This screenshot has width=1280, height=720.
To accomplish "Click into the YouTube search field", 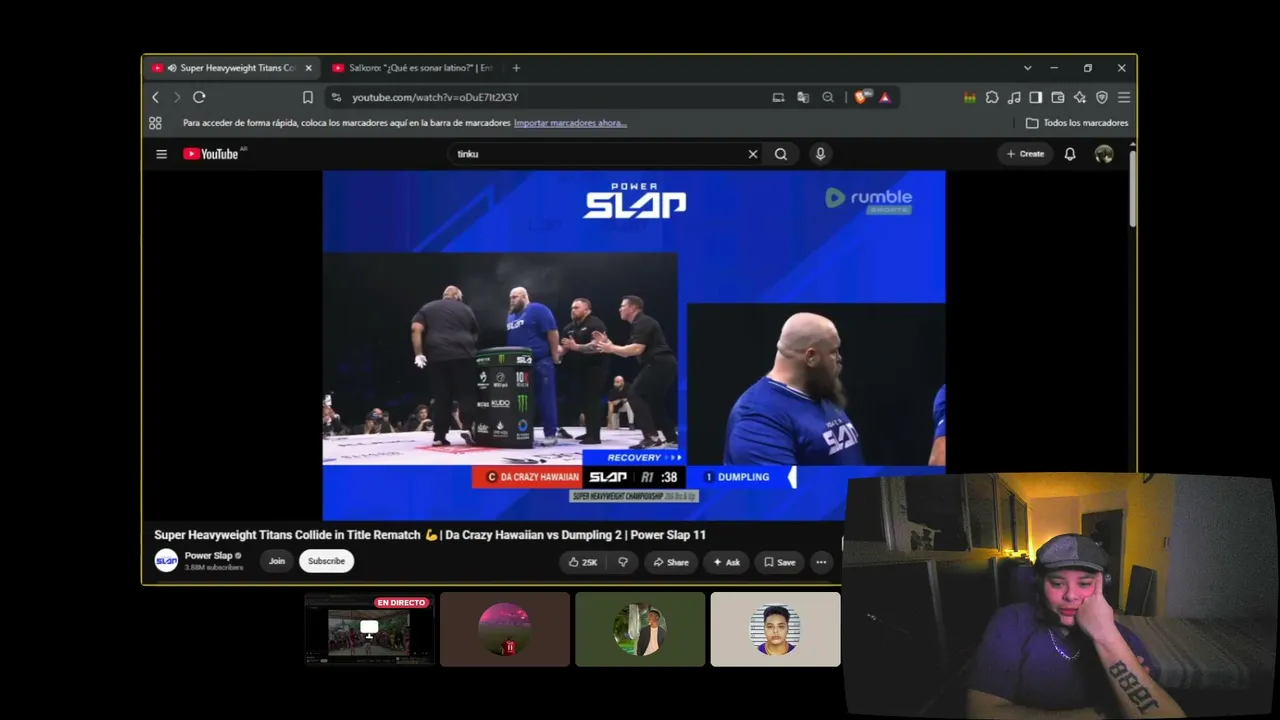I will [x=600, y=154].
